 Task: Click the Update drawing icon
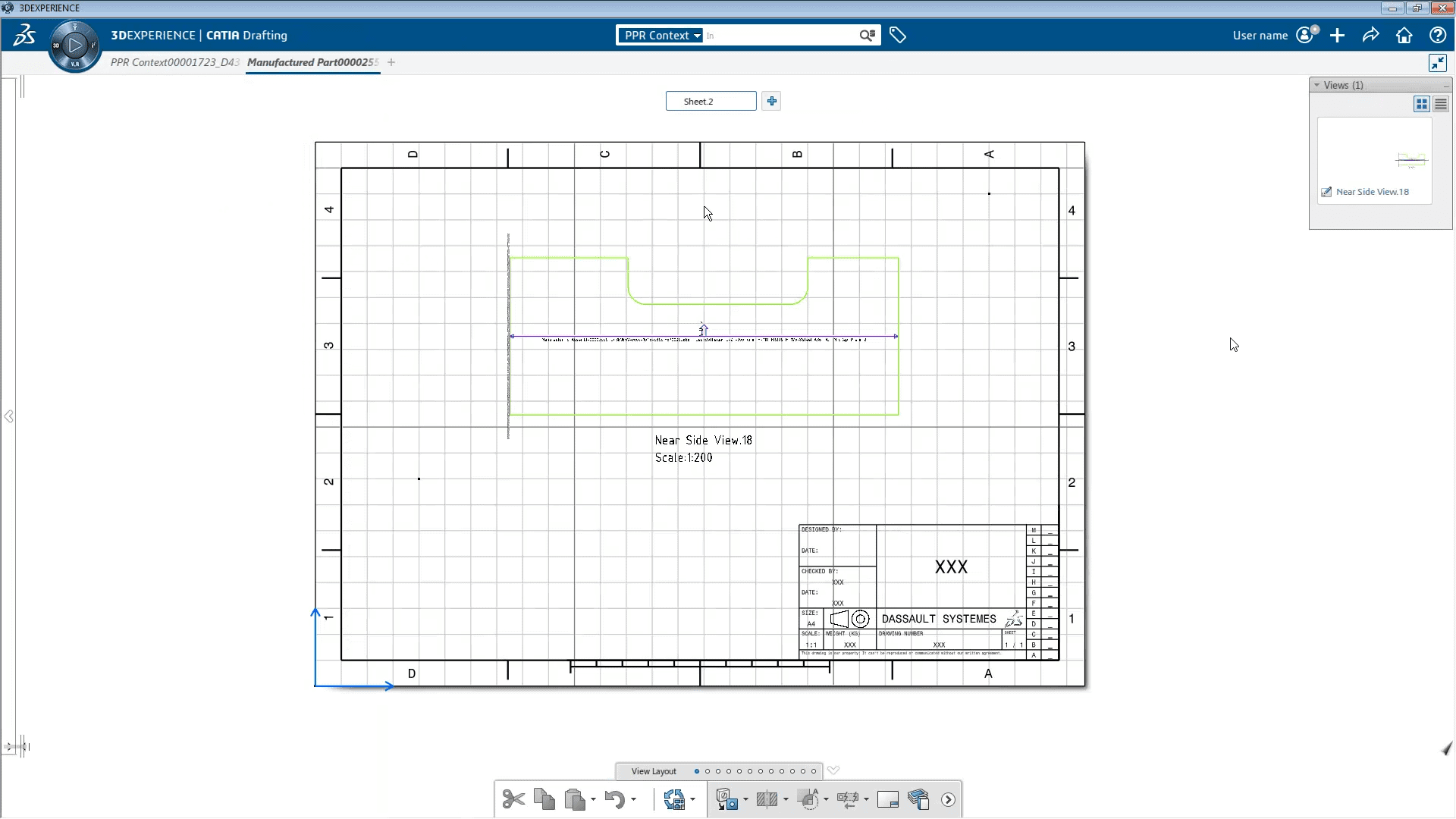(x=673, y=799)
